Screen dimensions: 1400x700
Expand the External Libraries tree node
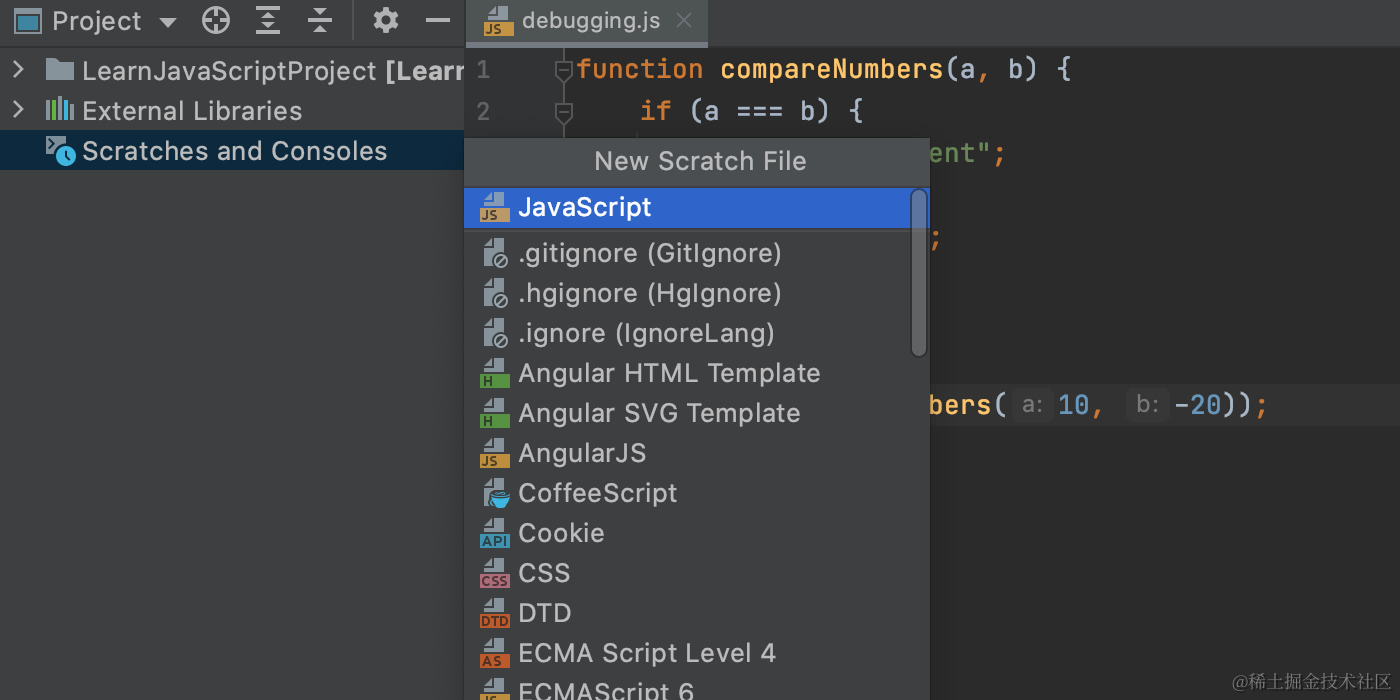(18, 110)
